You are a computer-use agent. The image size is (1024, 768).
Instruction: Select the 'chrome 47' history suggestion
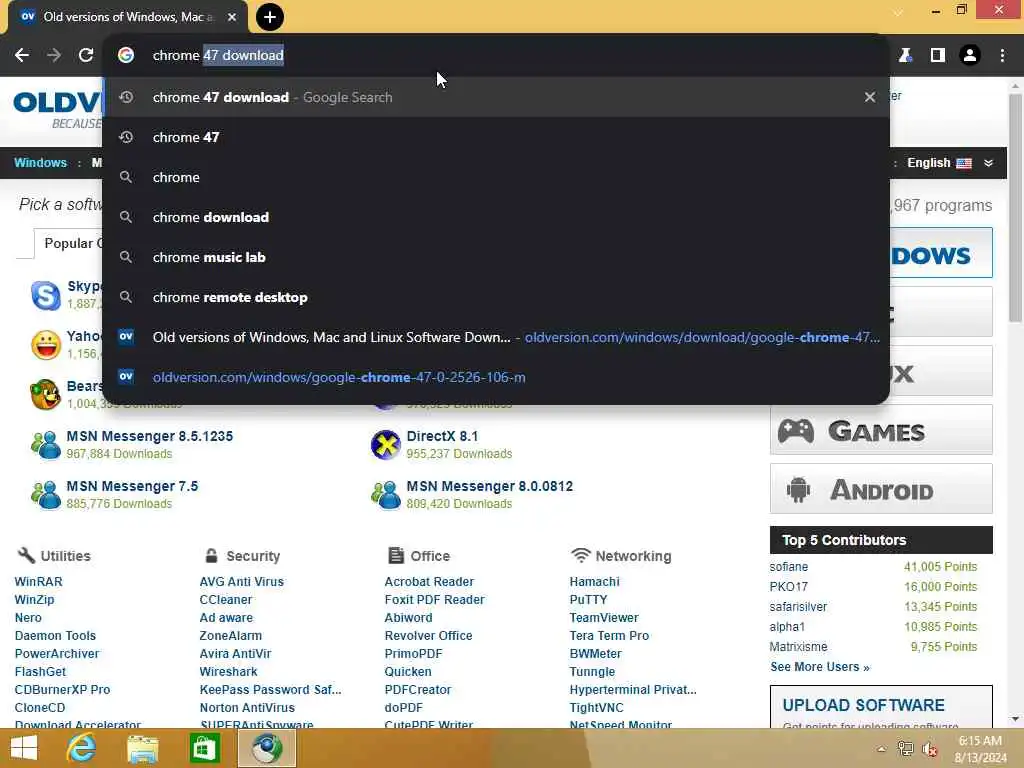tap(496, 137)
